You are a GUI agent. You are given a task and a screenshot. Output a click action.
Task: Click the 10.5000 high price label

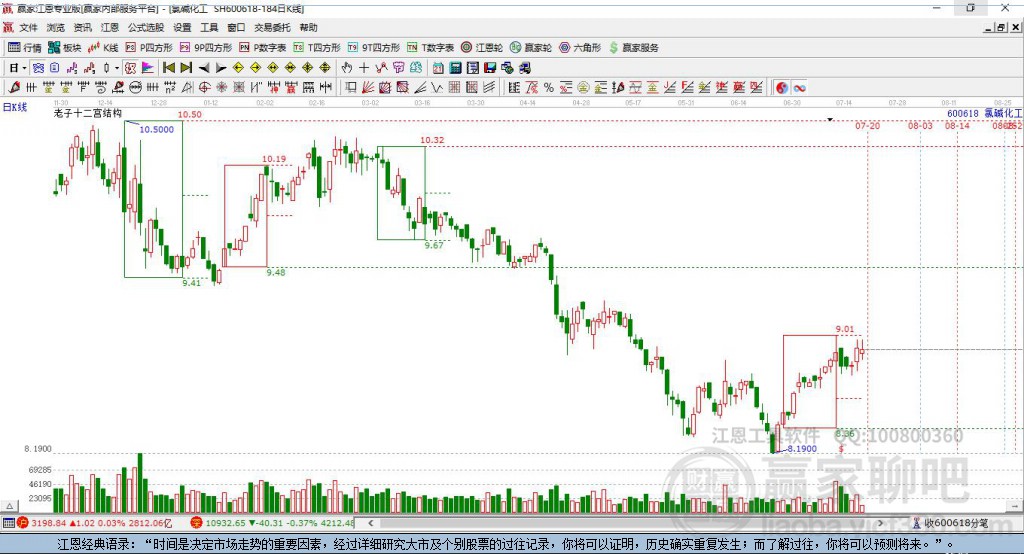(157, 129)
